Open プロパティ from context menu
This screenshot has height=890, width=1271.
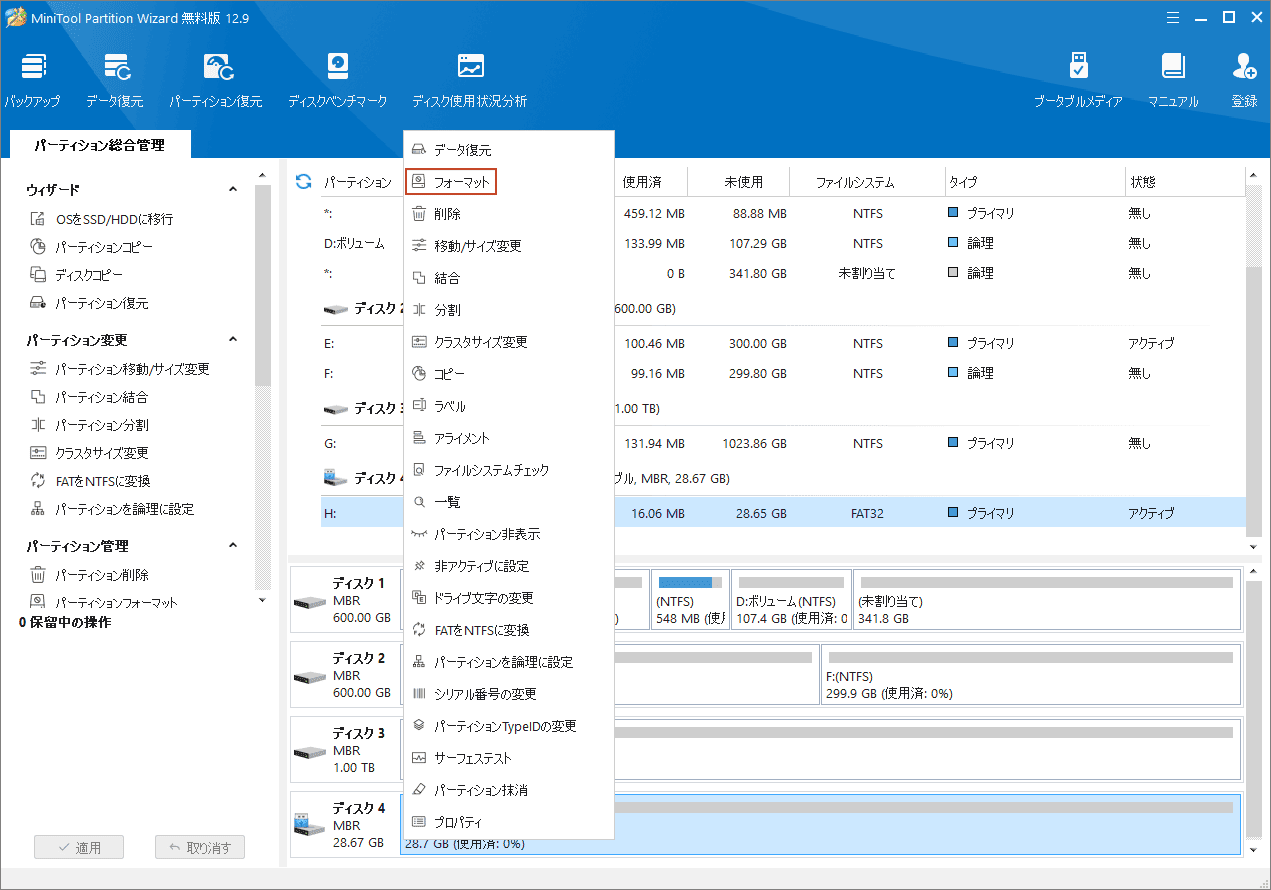509,822
